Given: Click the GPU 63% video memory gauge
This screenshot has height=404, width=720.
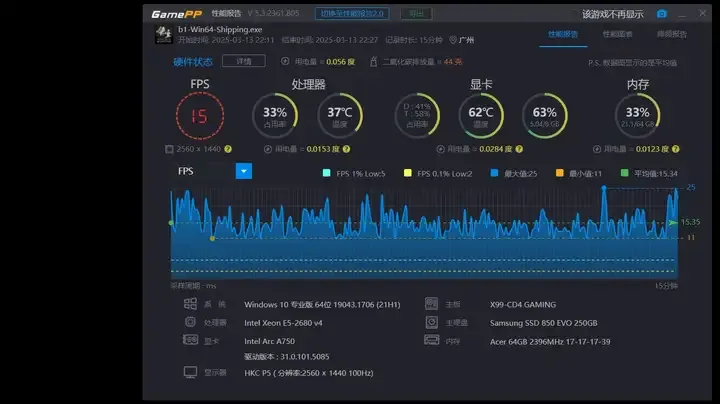Looking at the screenshot, I should [x=545, y=116].
